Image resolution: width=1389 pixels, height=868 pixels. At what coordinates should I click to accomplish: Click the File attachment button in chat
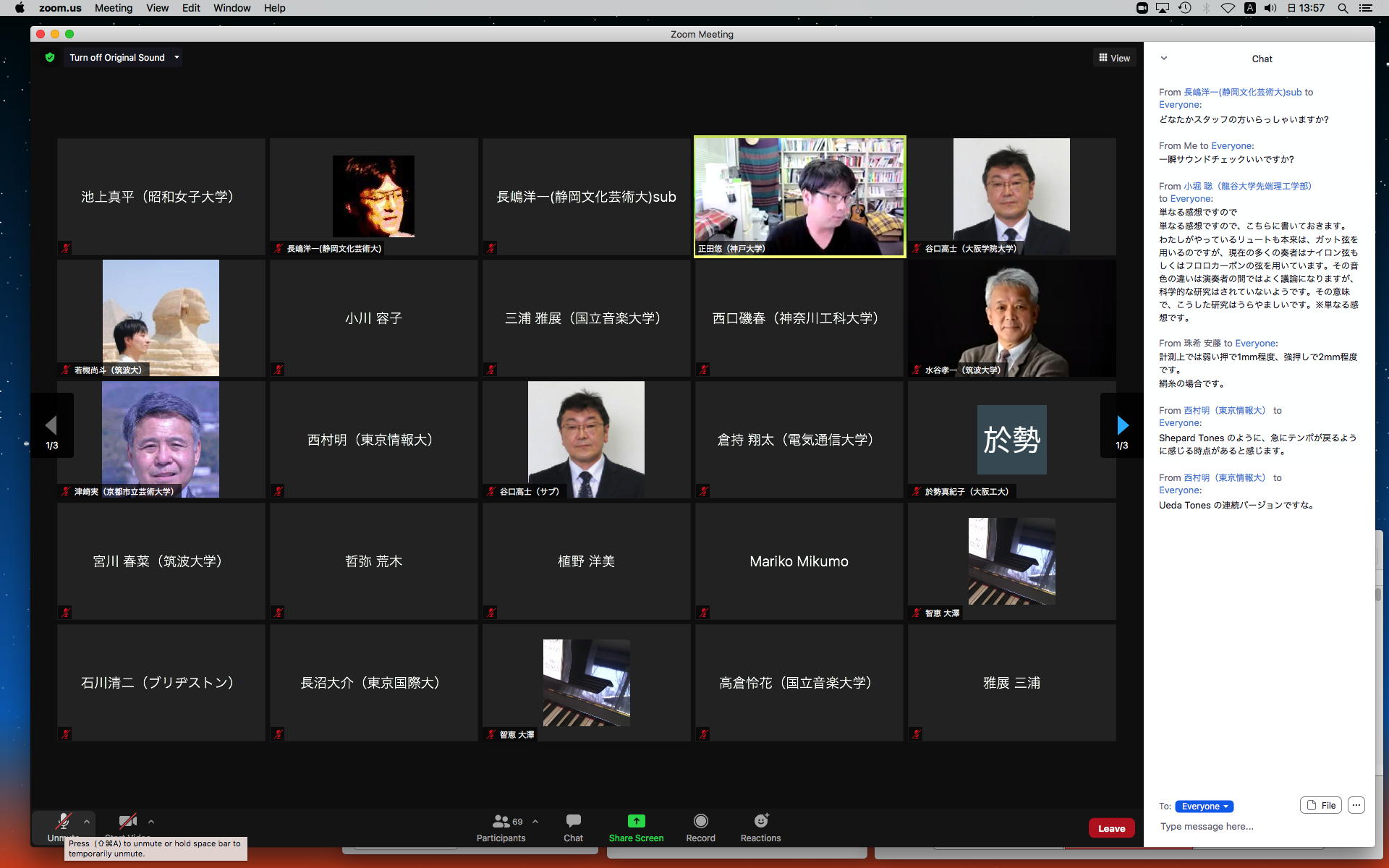click(x=1321, y=805)
